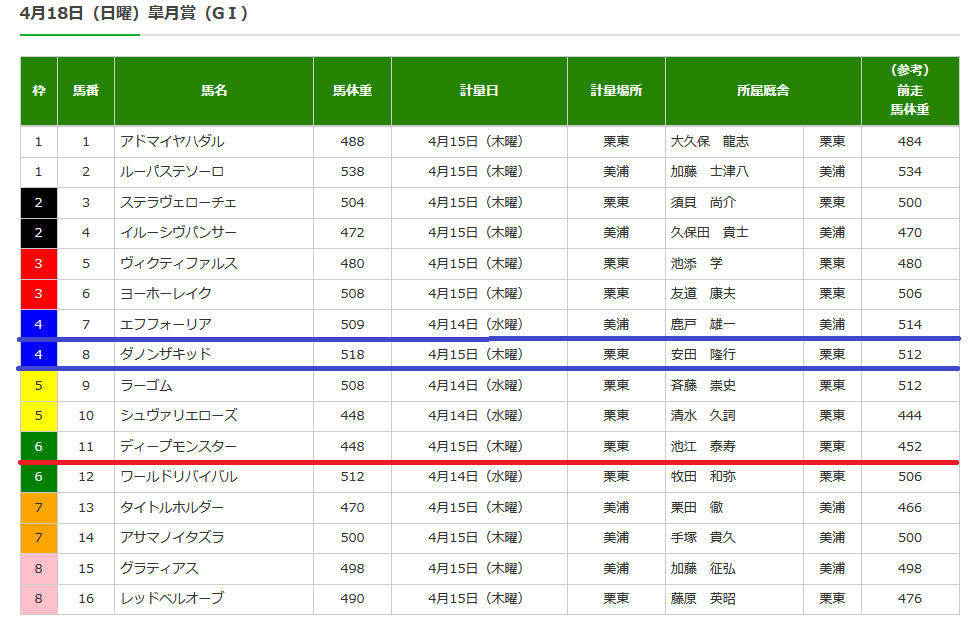Select horse name アドマイヤハダル

tap(172, 142)
